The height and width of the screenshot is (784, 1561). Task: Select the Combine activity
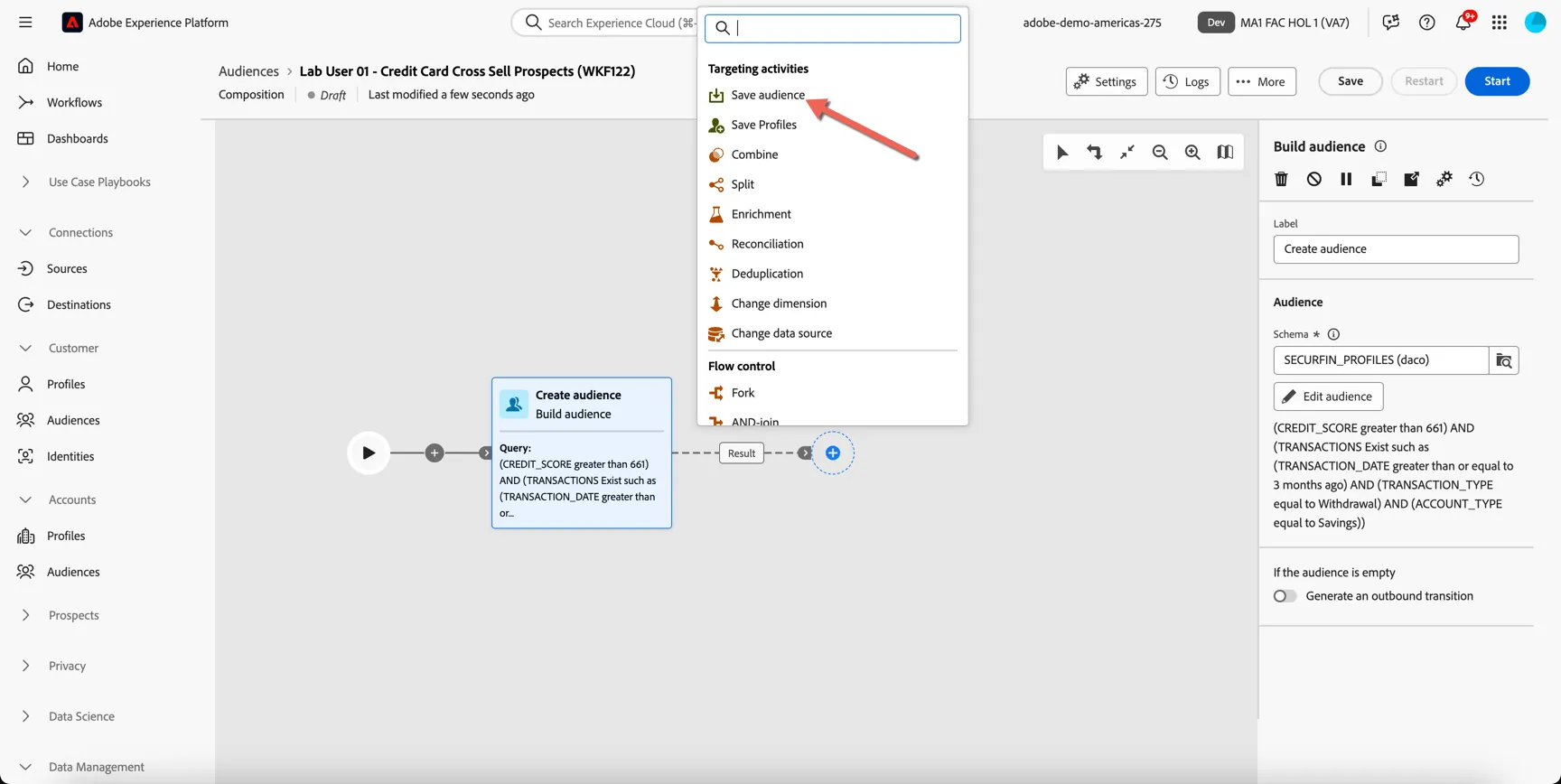[x=754, y=154]
